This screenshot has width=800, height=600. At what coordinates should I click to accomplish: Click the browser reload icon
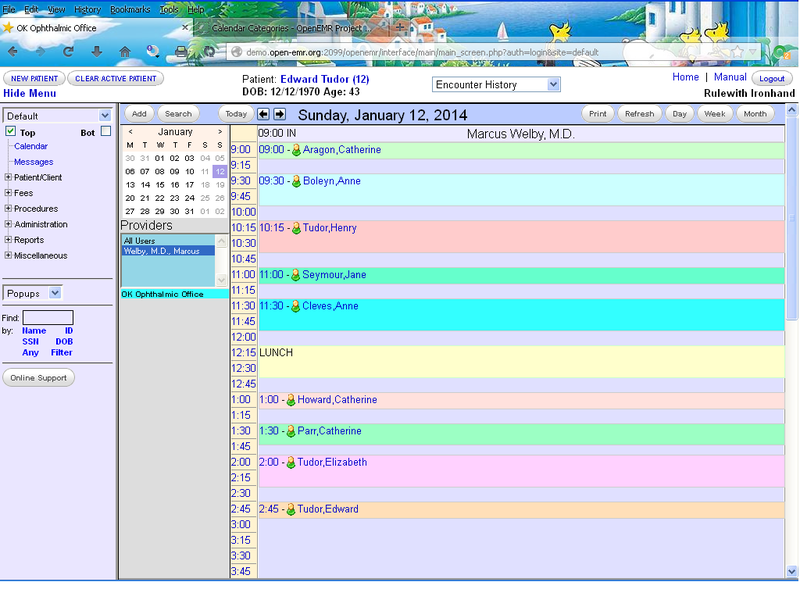coord(68,51)
